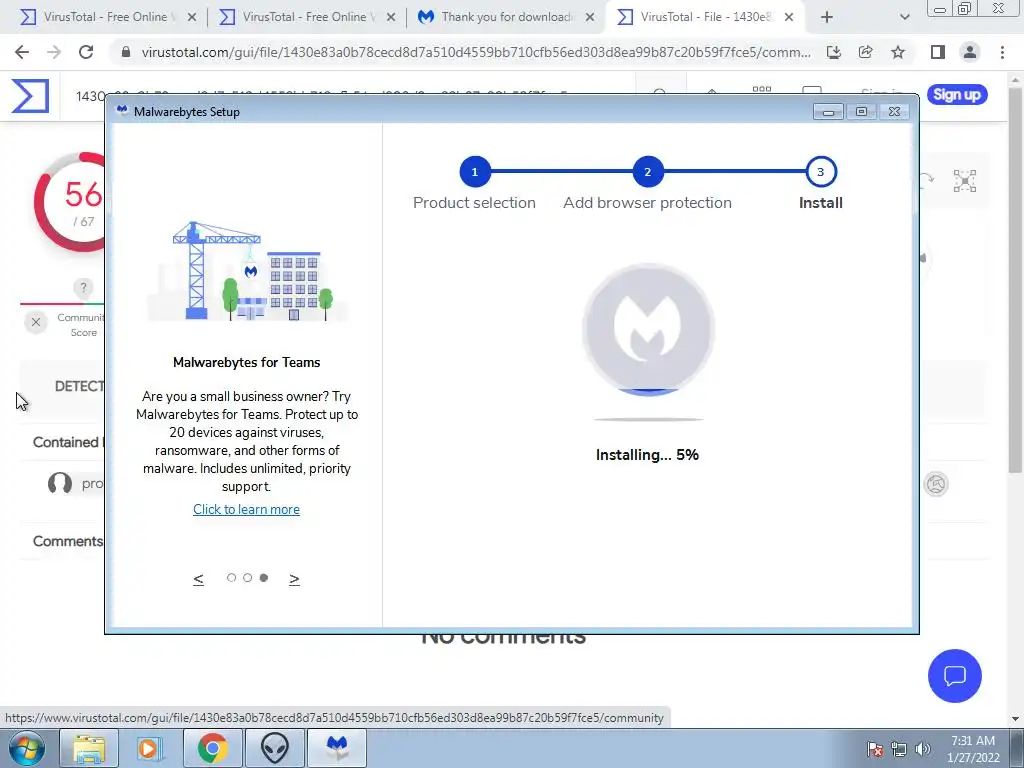Click step 1 Product selection circle
Screen dimensions: 1024x768
click(475, 172)
